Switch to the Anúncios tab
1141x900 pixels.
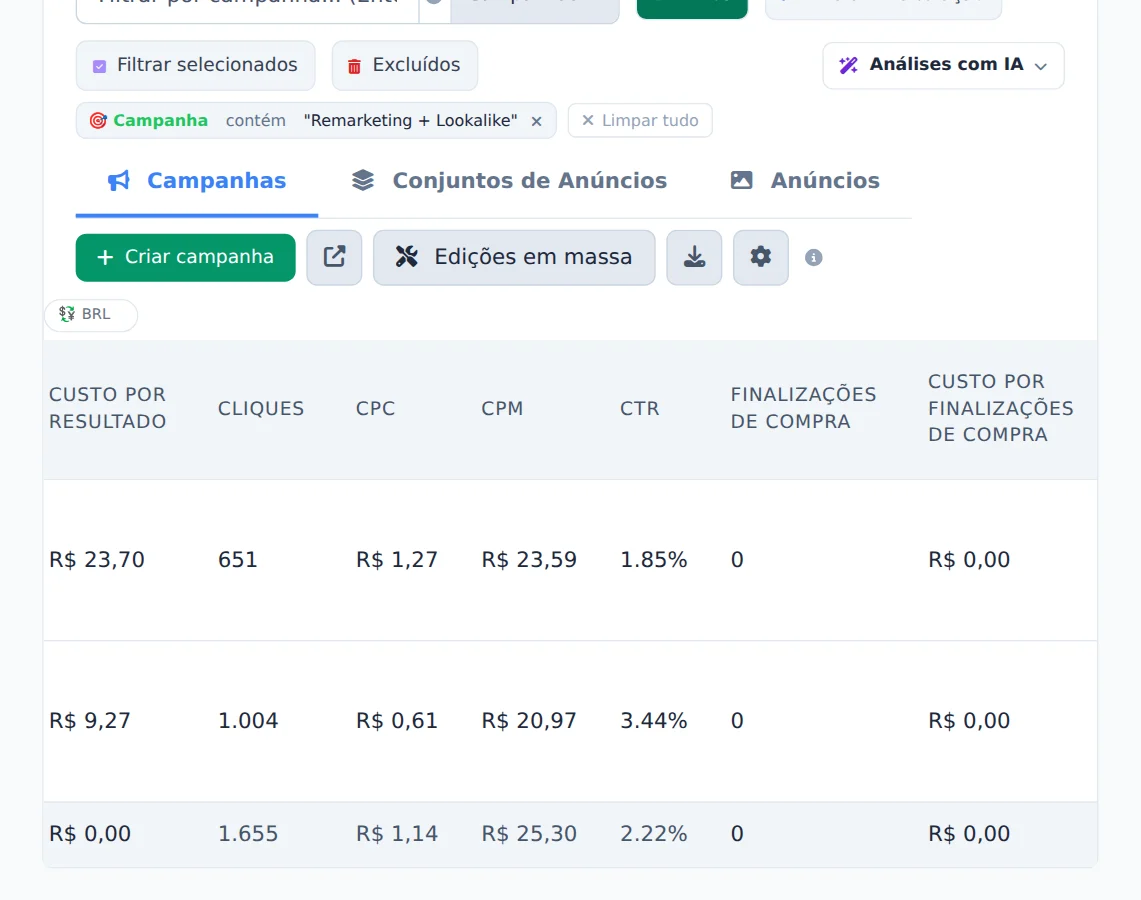pos(805,180)
